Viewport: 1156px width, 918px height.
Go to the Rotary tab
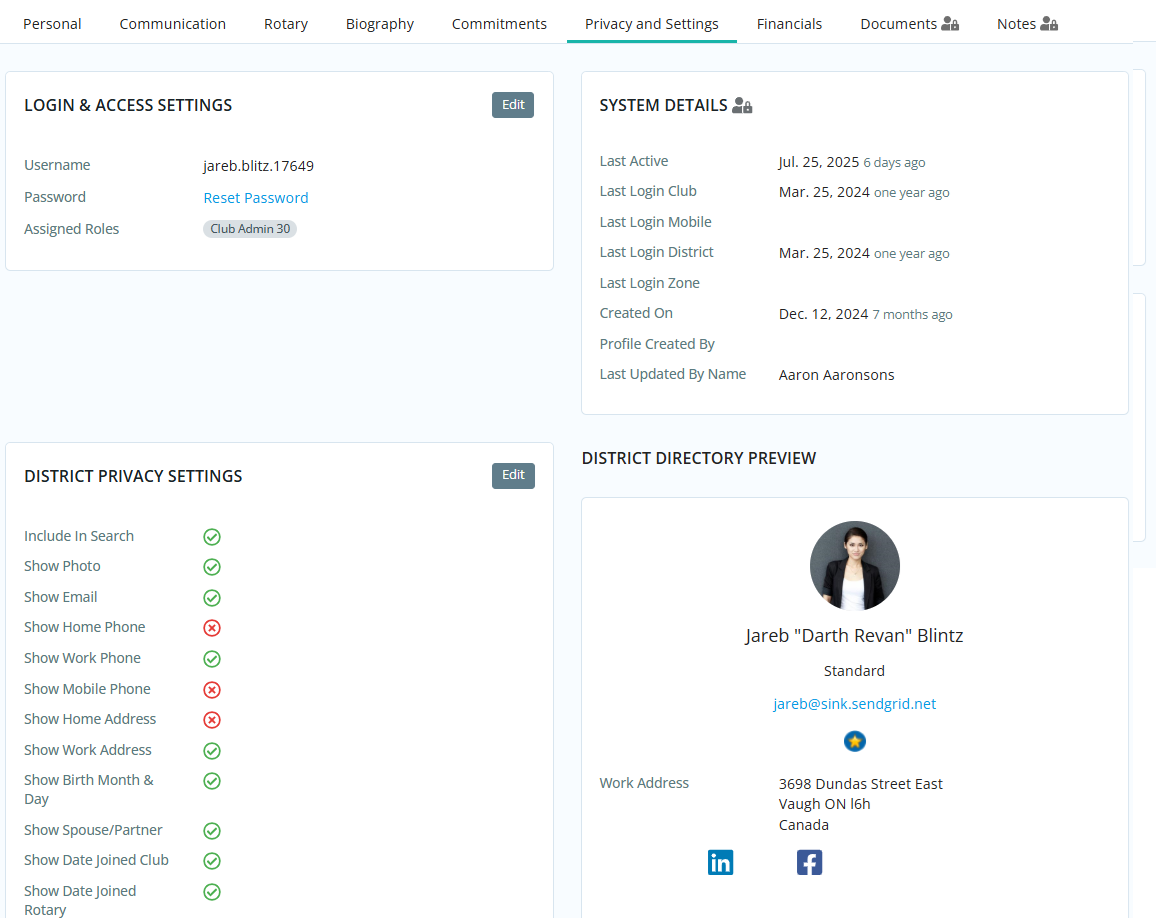[x=286, y=24]
